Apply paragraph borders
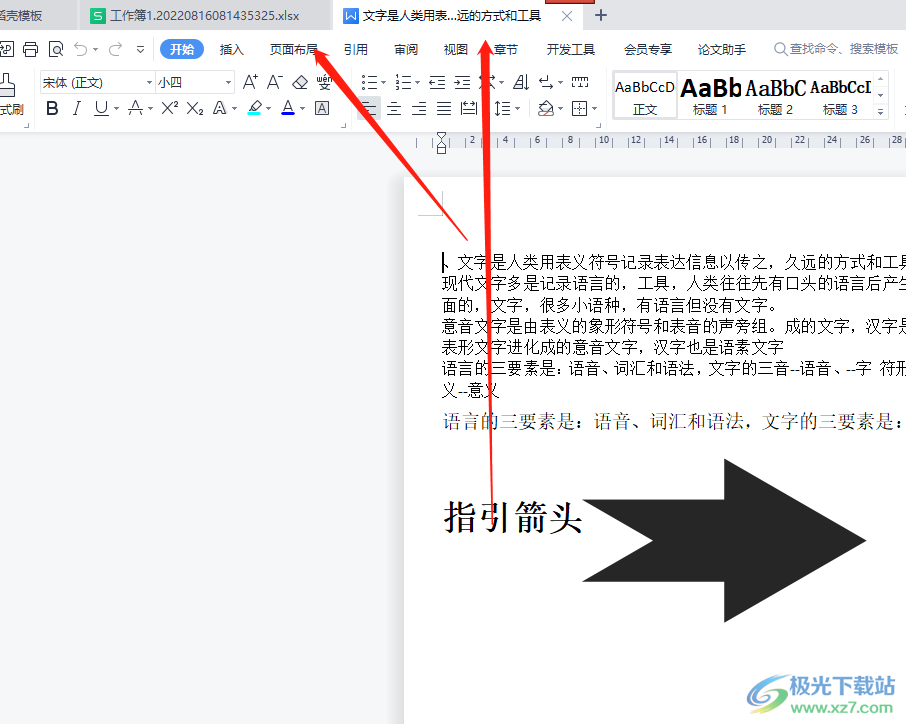This screenshot has height=724, width=906. coord(579,108)
